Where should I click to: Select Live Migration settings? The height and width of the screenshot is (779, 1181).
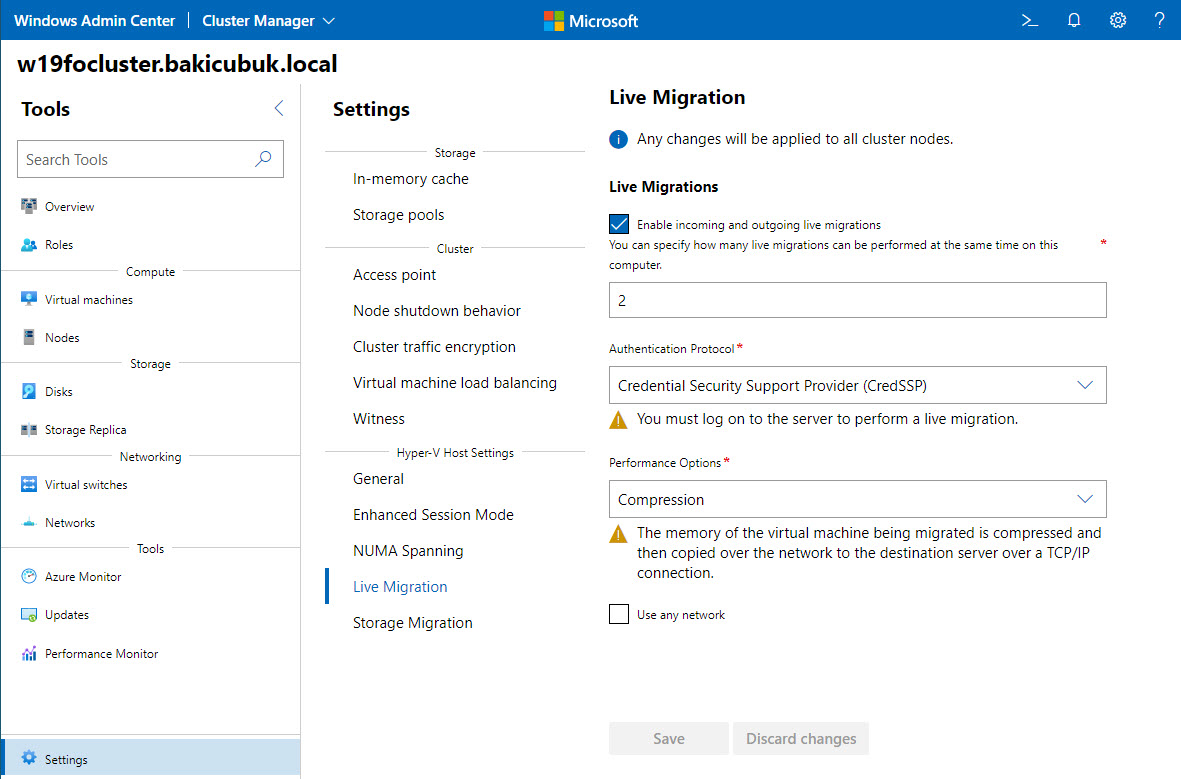click(x=400, y=587)
